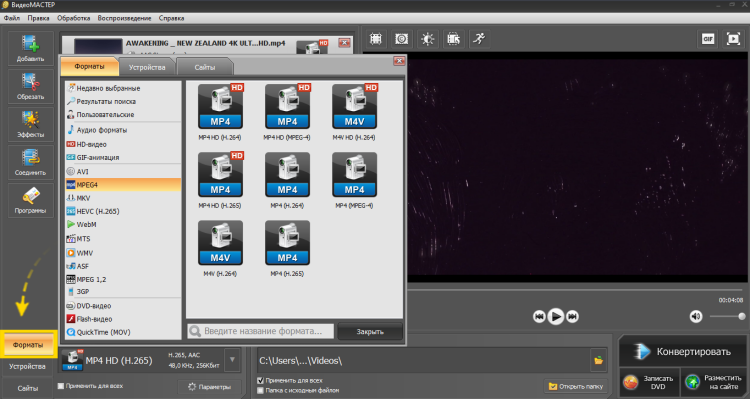Check Папка с исходным файлом option
Image resolution: width=750 pixels, height=399 pixels.
pyautogui.click(x=260, y=390)
